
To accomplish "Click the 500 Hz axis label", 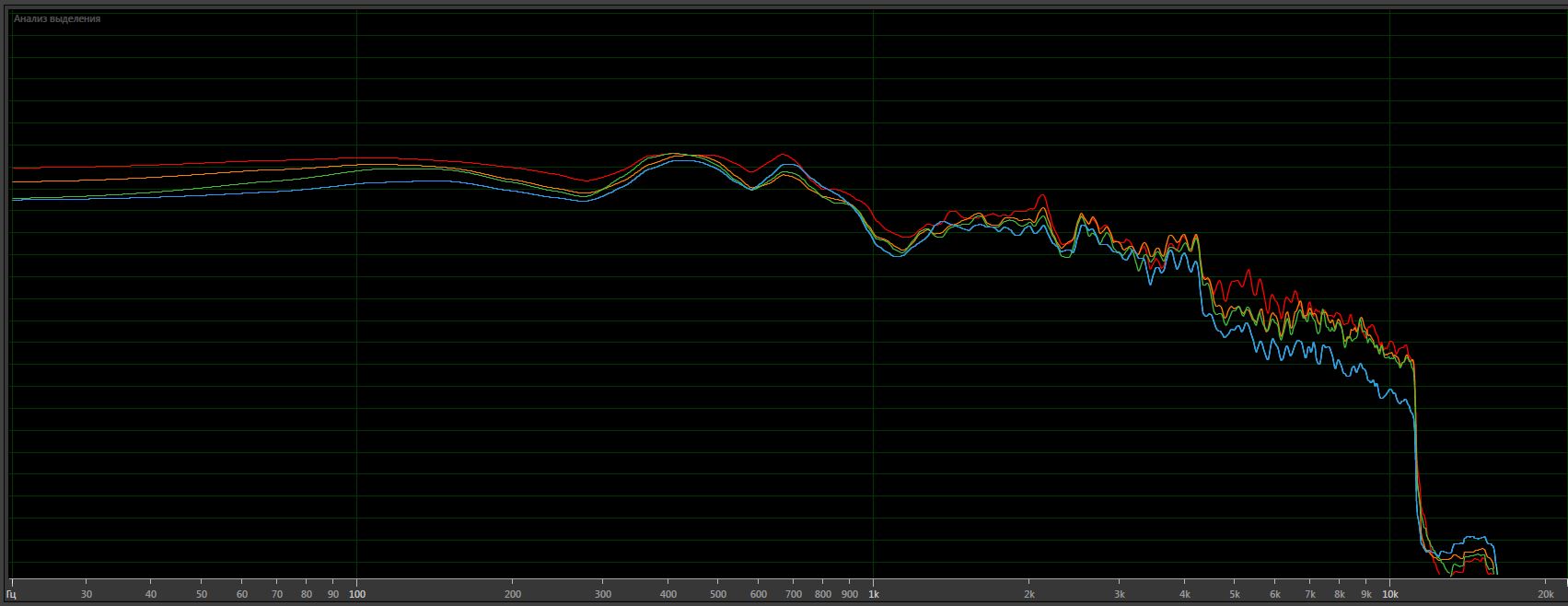I will tap(718, 594).
